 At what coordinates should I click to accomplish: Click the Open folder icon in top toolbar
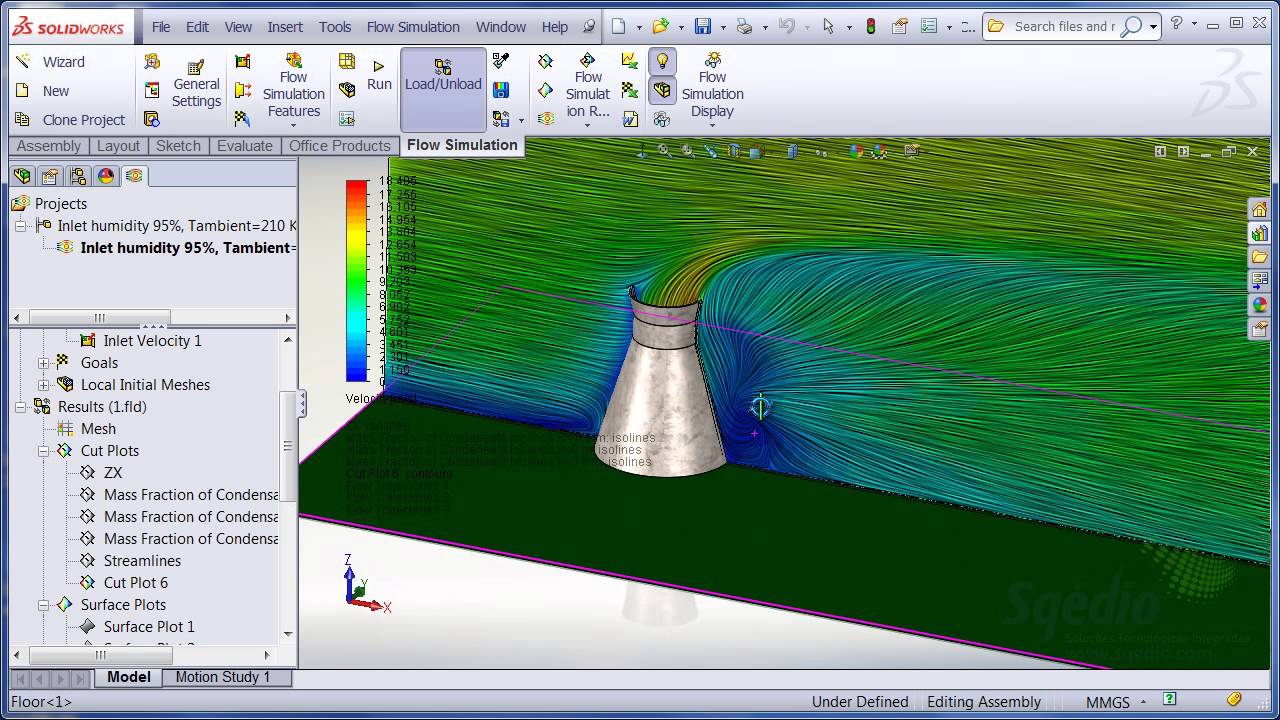[x=660, y=27]
